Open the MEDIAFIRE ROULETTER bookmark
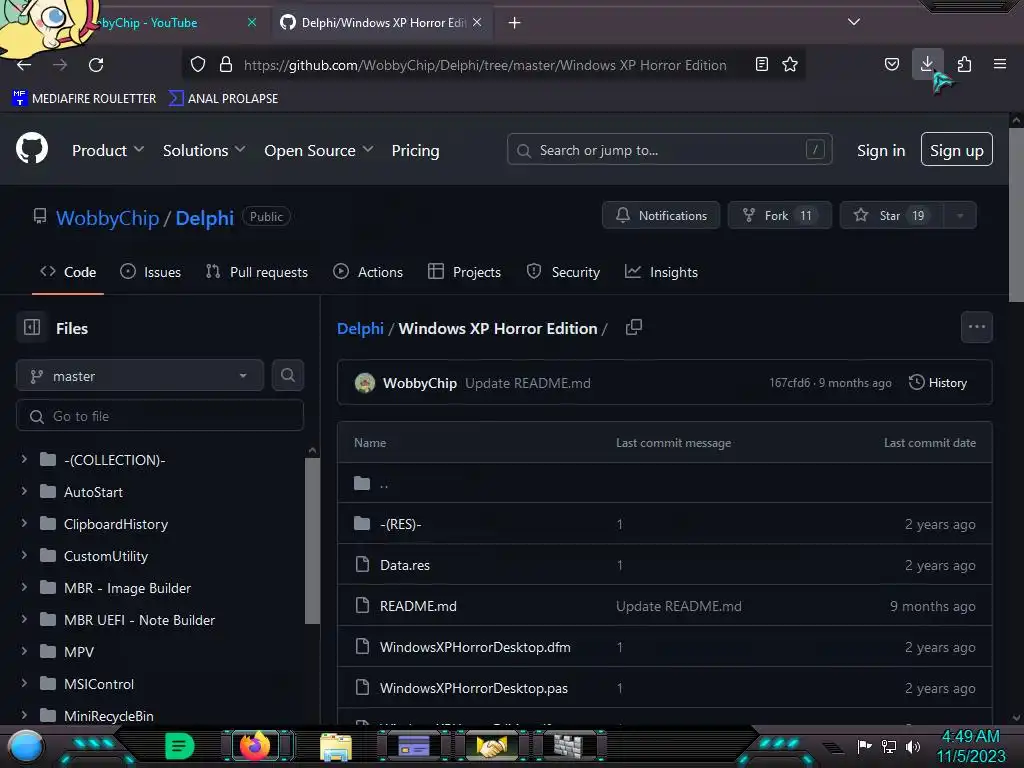Screen dimensions: 1024x768 [84, 98]
